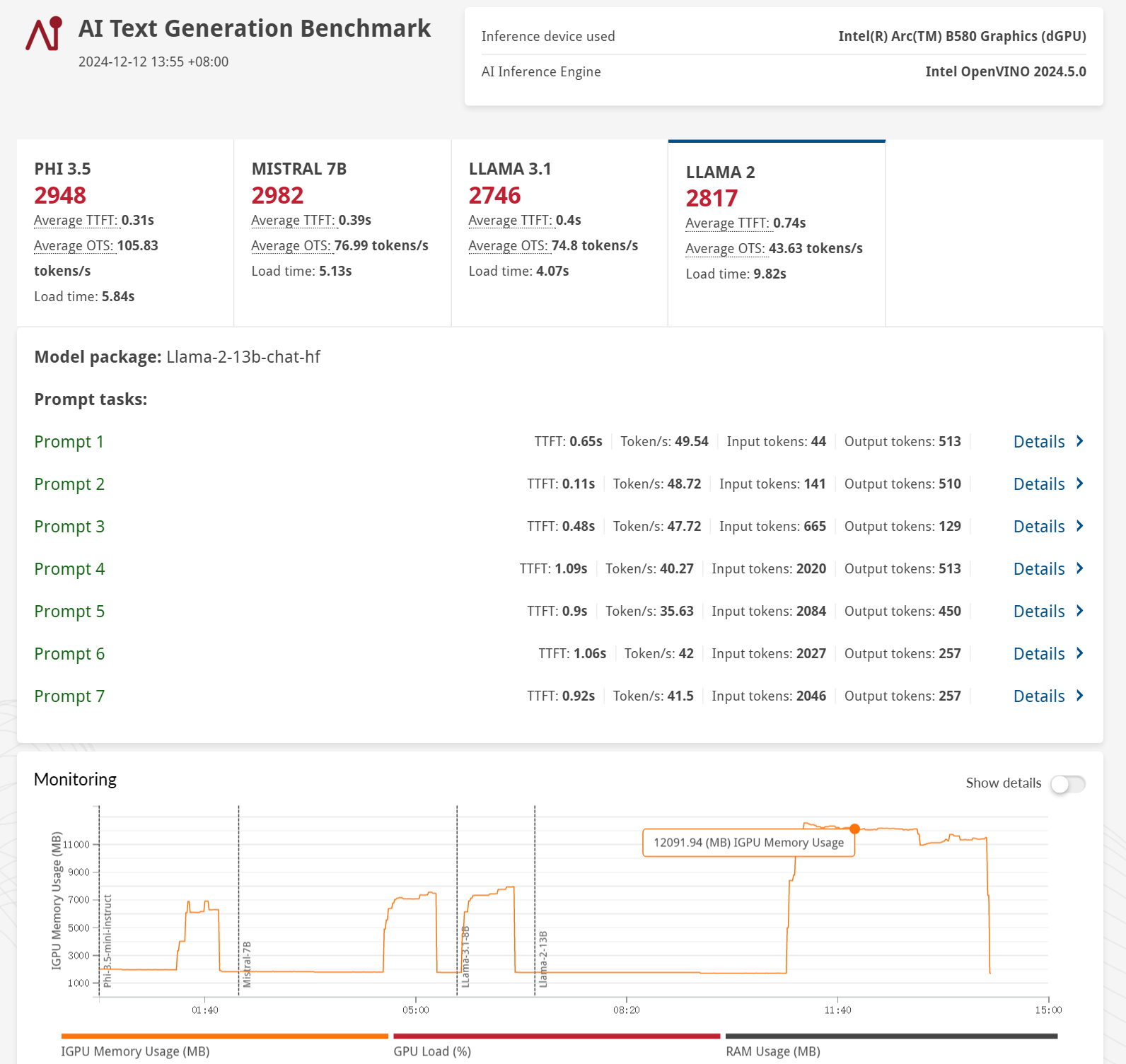
Task: Click the Prompt 7 title
Action: pyautogui.click(x=69, y=696)
